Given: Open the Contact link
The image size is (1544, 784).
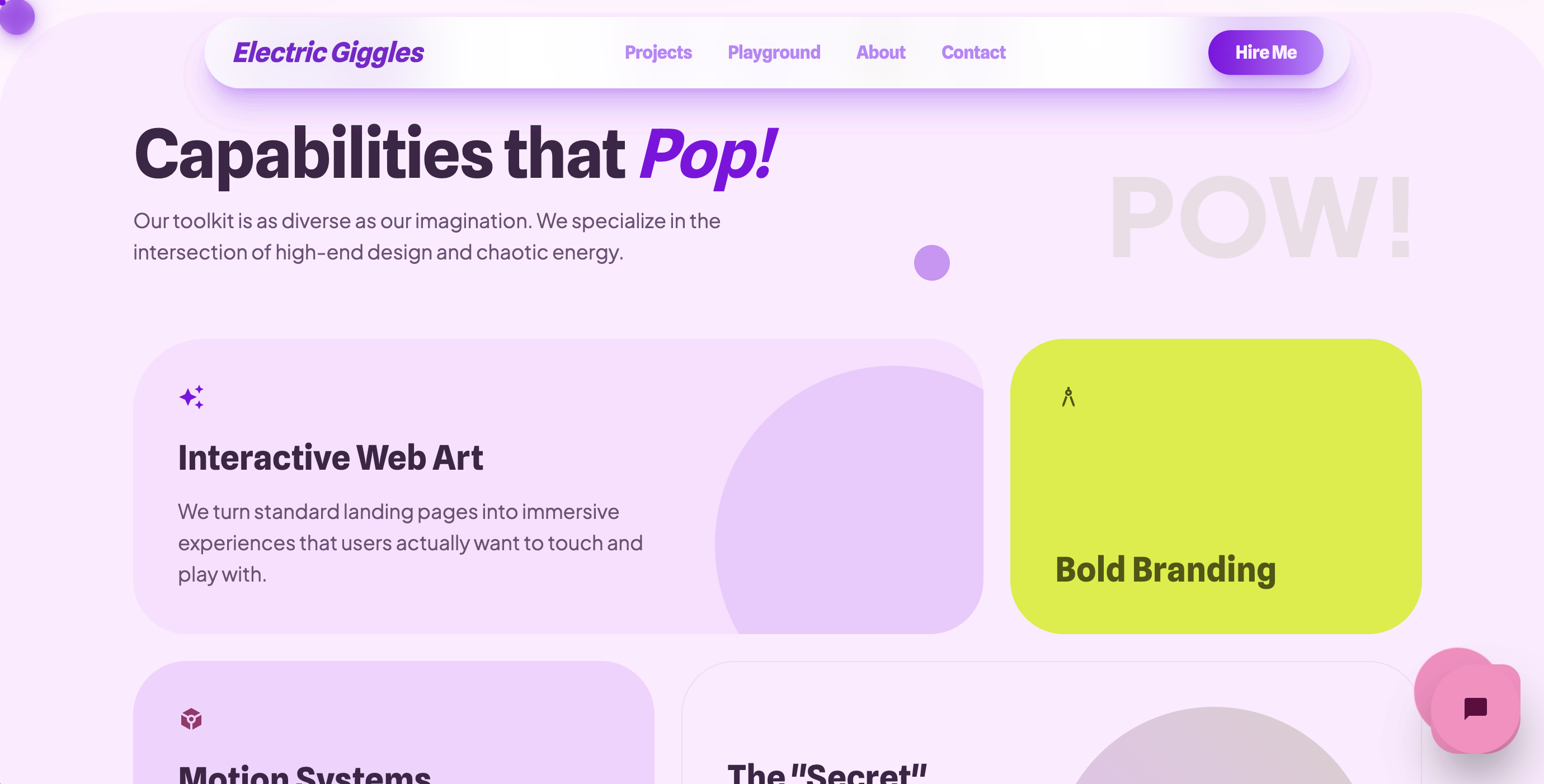Looking at the screenshot, I should click(973, 53).
